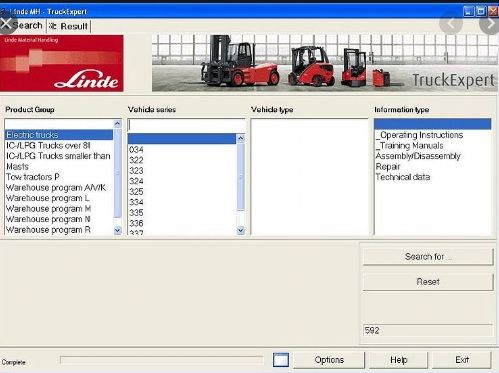Image resolution: width=499 pixels, height=373 pixels.
Task: Exit the TruckExpert application
Action: [x=462, y=360]
